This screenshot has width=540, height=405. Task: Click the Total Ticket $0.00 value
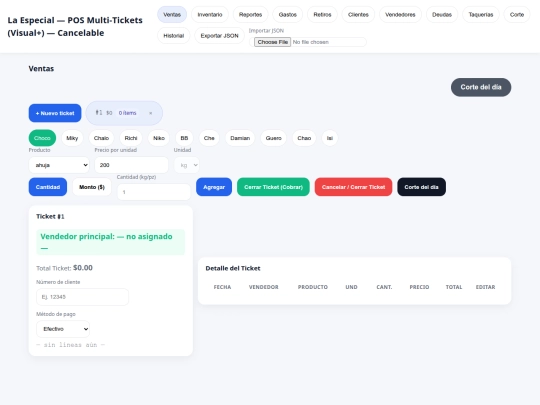(x=83, y=268)
